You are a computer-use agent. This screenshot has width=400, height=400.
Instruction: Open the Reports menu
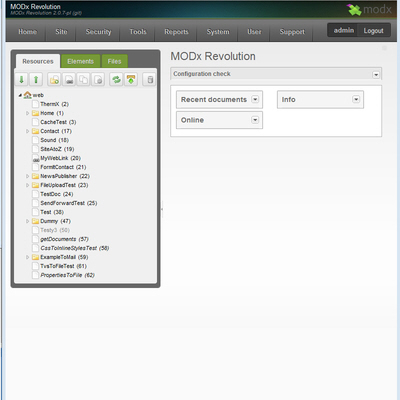point(176,32)
